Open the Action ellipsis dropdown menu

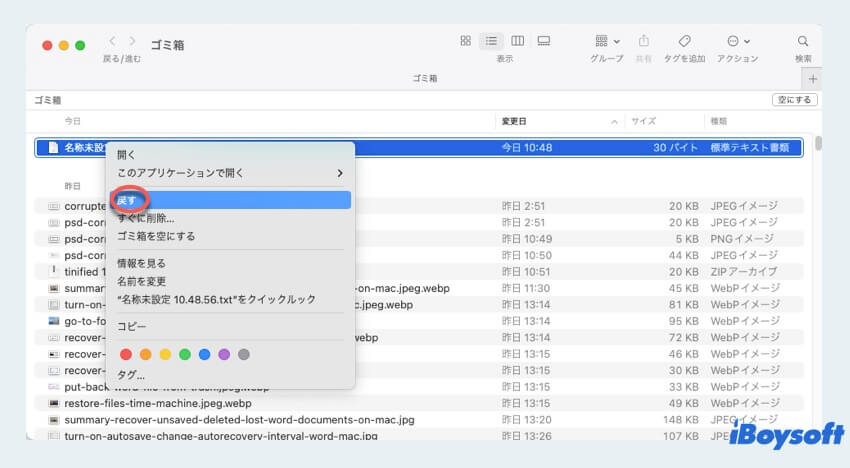coord(738,41)
